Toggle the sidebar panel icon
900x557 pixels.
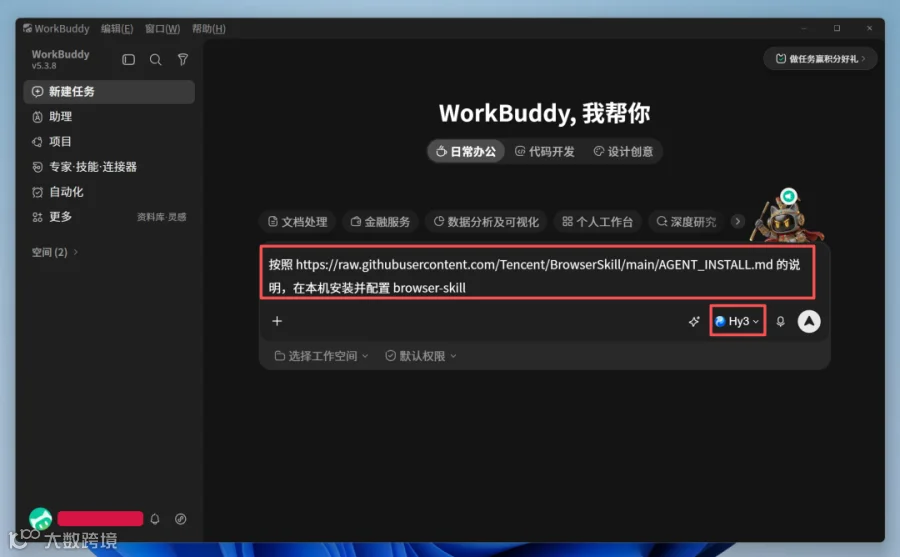click(129, 59)
